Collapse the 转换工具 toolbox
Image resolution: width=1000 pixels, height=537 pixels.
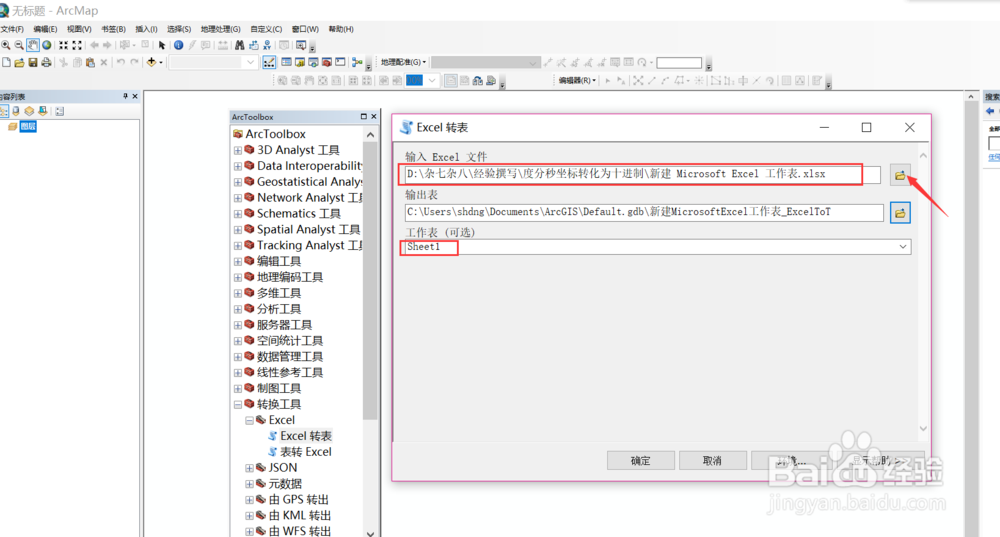pos(238,404)
